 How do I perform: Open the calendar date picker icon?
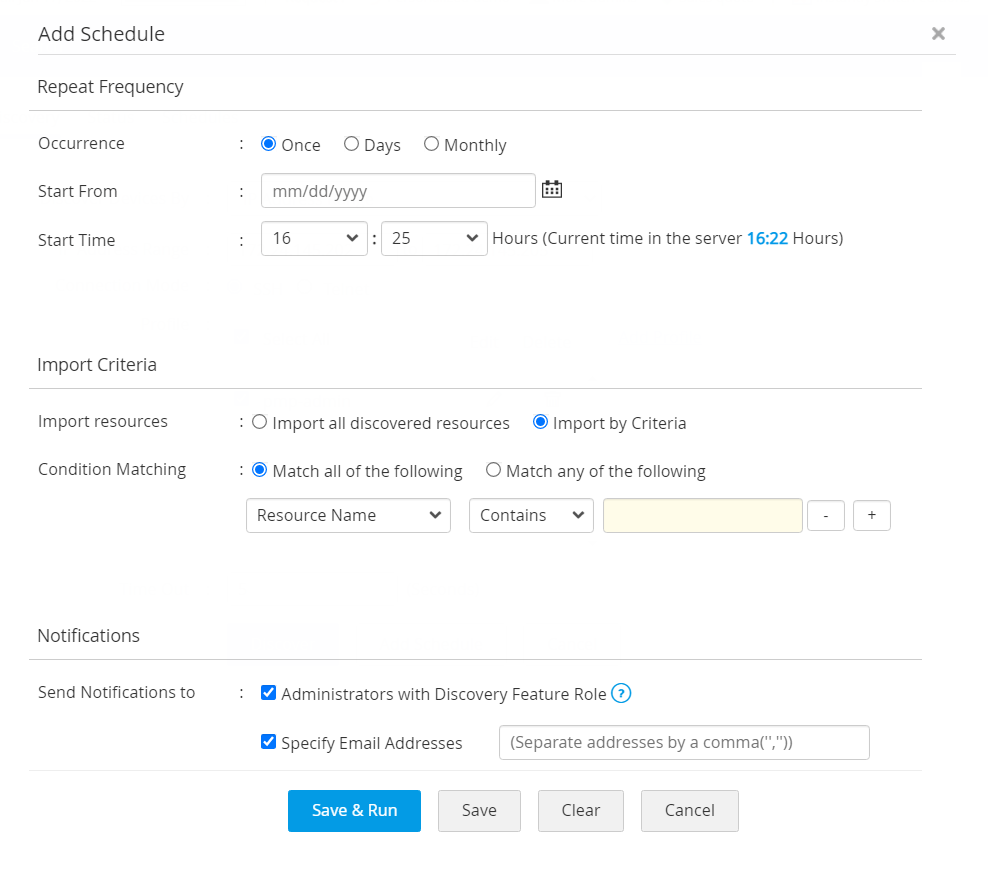[552, 189]
